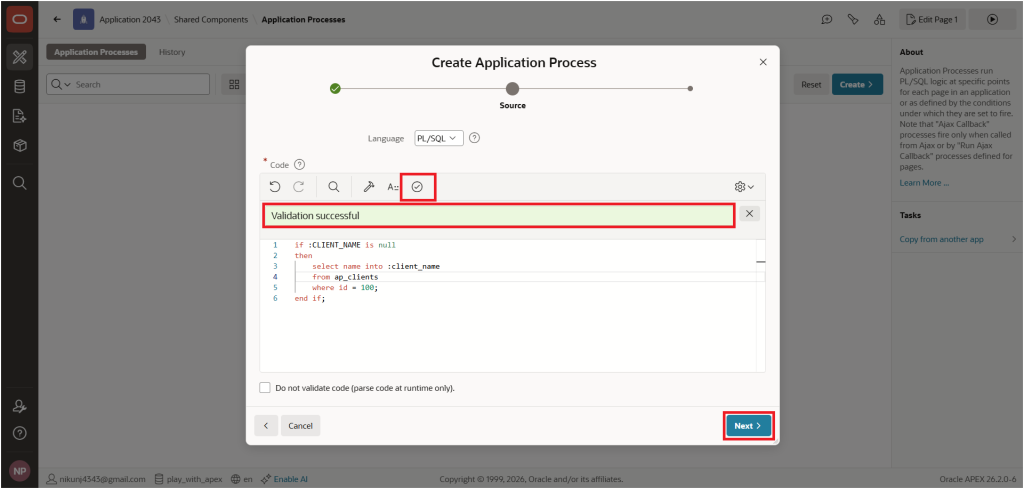Dismiss the Validation successful message
Screen dimensions: 1024x489
pyautogui.click(x=749, y=213)
